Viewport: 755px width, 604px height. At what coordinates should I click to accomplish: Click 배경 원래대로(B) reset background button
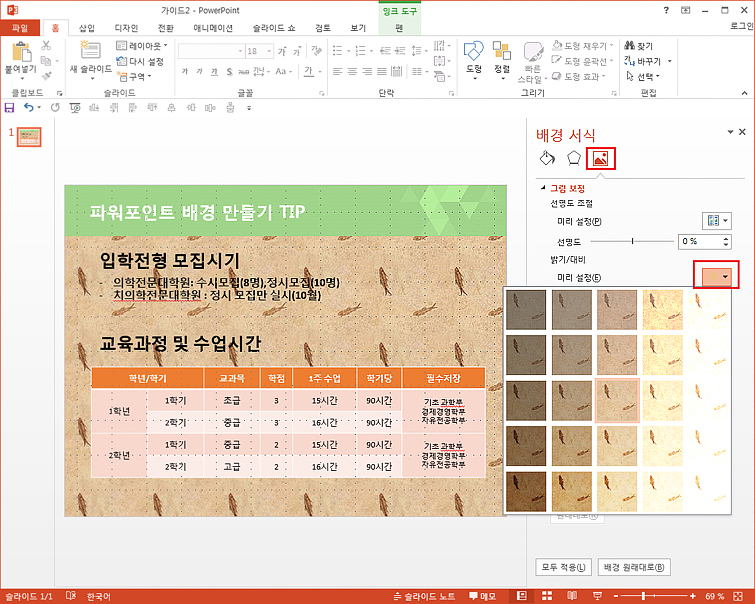point(634,567)
